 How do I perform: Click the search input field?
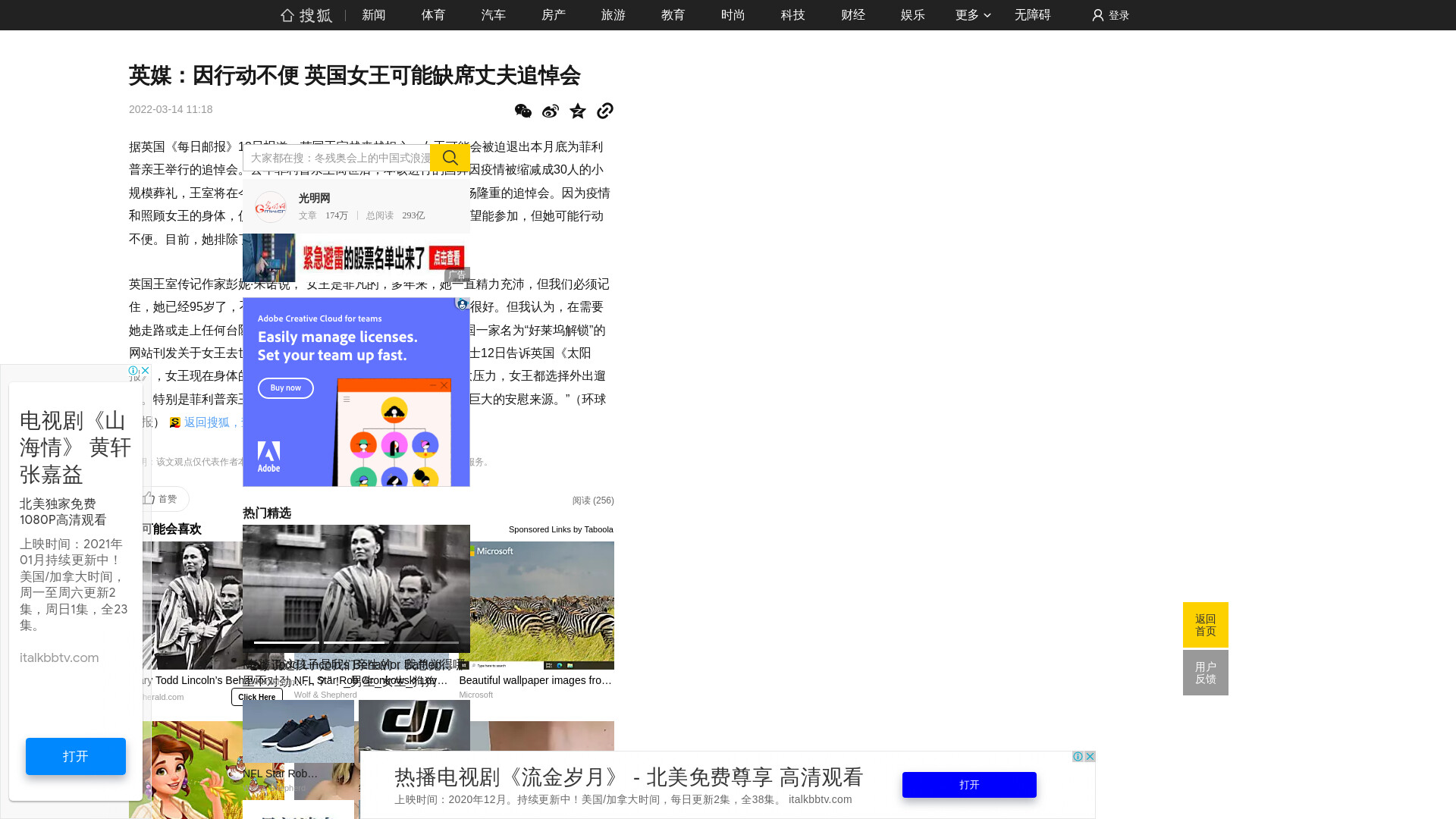pyautogui.click(x=337, y=158)
